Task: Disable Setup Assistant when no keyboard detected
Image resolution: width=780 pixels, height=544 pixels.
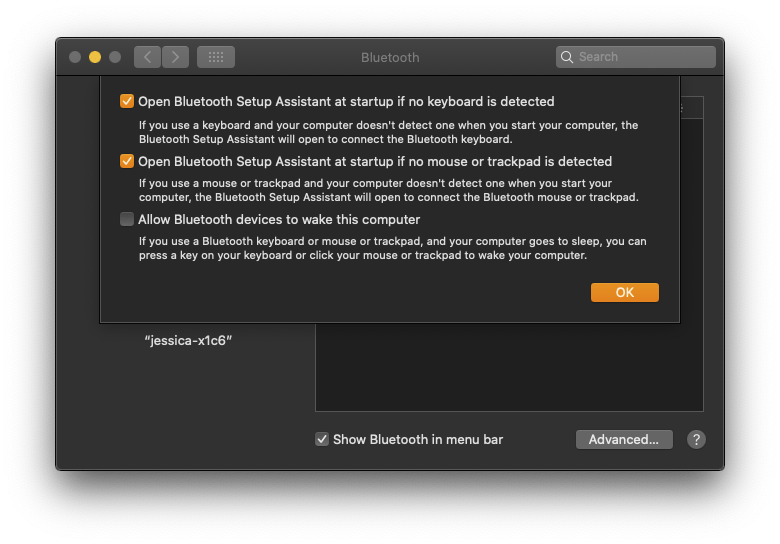Action: (x=127, y=101)
